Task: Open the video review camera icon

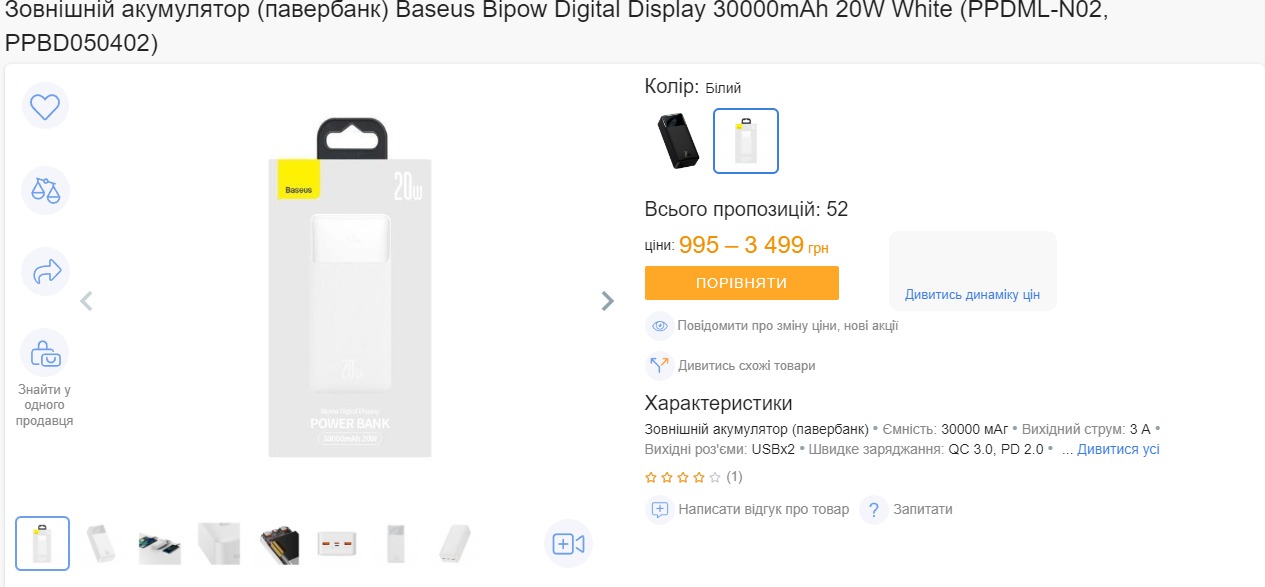Action: 568,543
